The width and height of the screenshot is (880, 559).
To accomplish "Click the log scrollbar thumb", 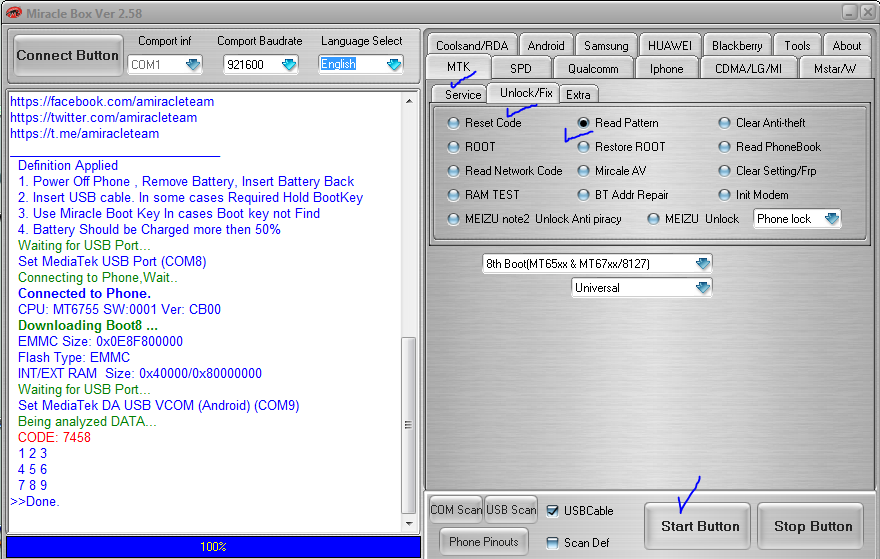I will (x=409, y=425).
